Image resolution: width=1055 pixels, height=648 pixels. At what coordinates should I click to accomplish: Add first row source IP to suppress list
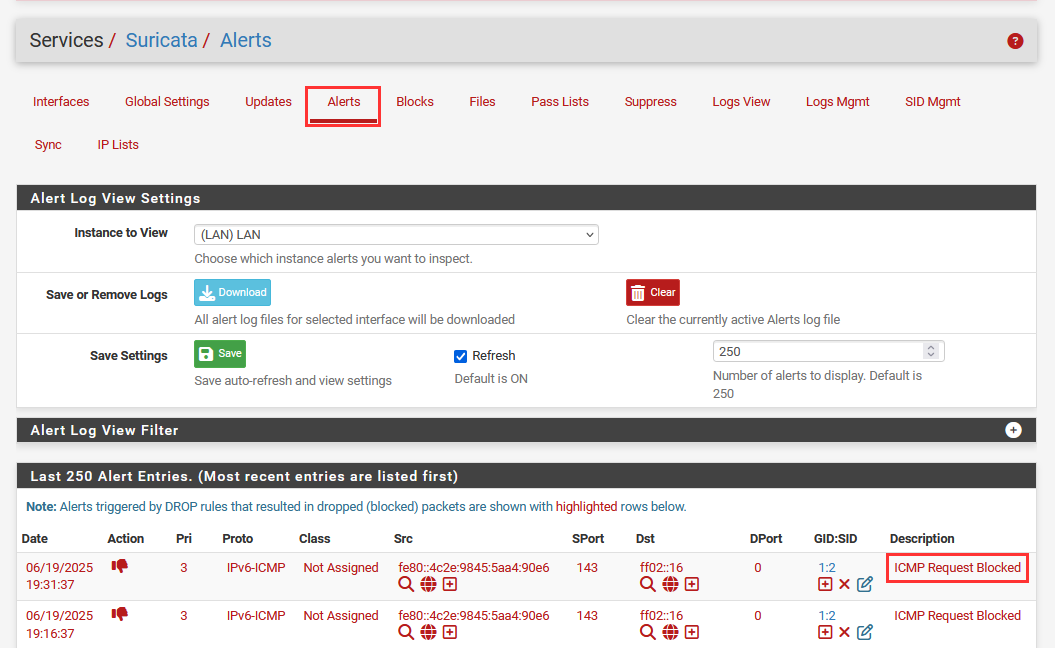[x=450, y=584]
